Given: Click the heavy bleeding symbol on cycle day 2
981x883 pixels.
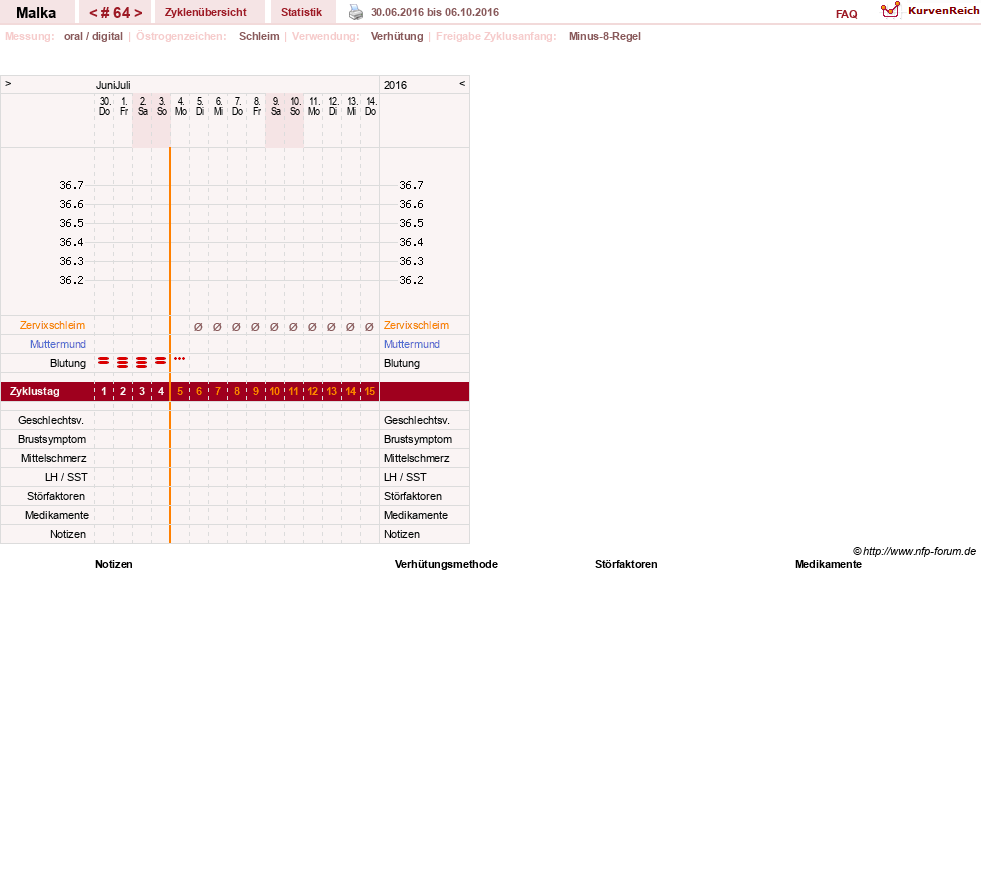Looking at the screenshot, I should click(123, 362).
